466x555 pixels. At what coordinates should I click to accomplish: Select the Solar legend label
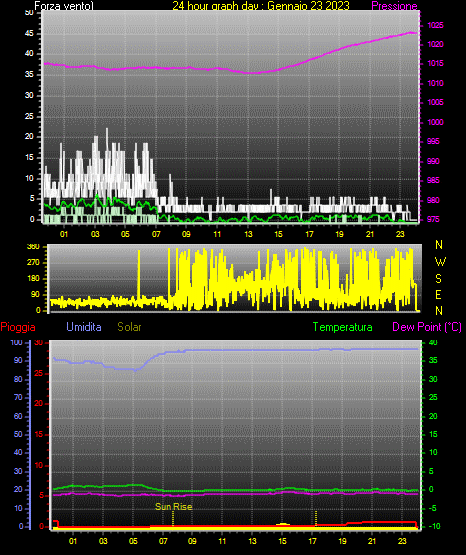click(129, 327)
